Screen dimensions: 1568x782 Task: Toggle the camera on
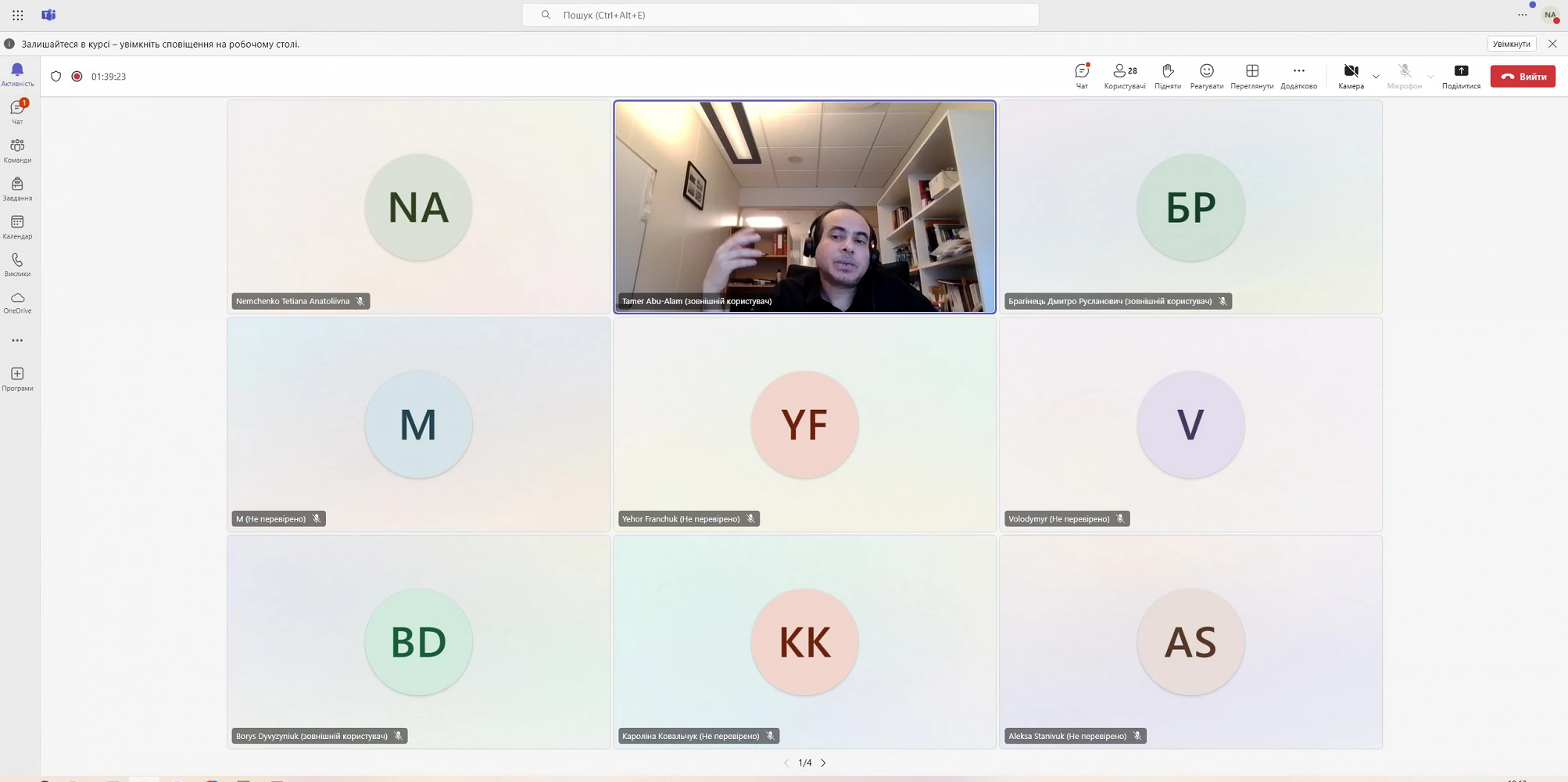coord(1351,76)
